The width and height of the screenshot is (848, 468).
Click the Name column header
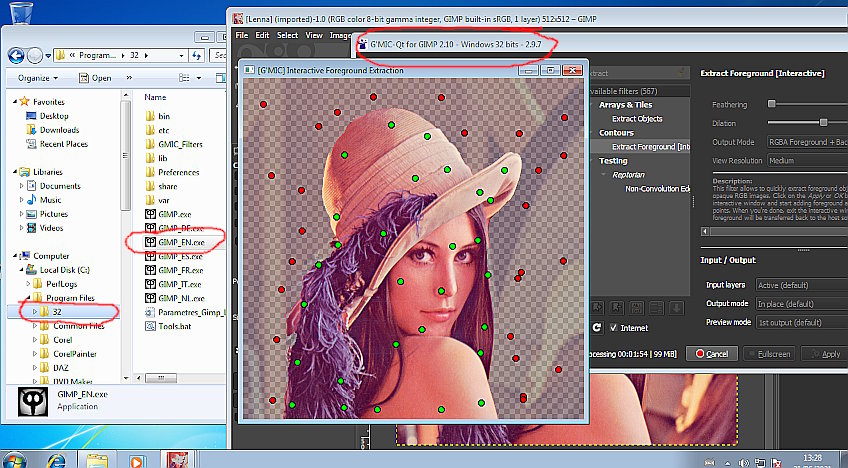pos(155,97)
